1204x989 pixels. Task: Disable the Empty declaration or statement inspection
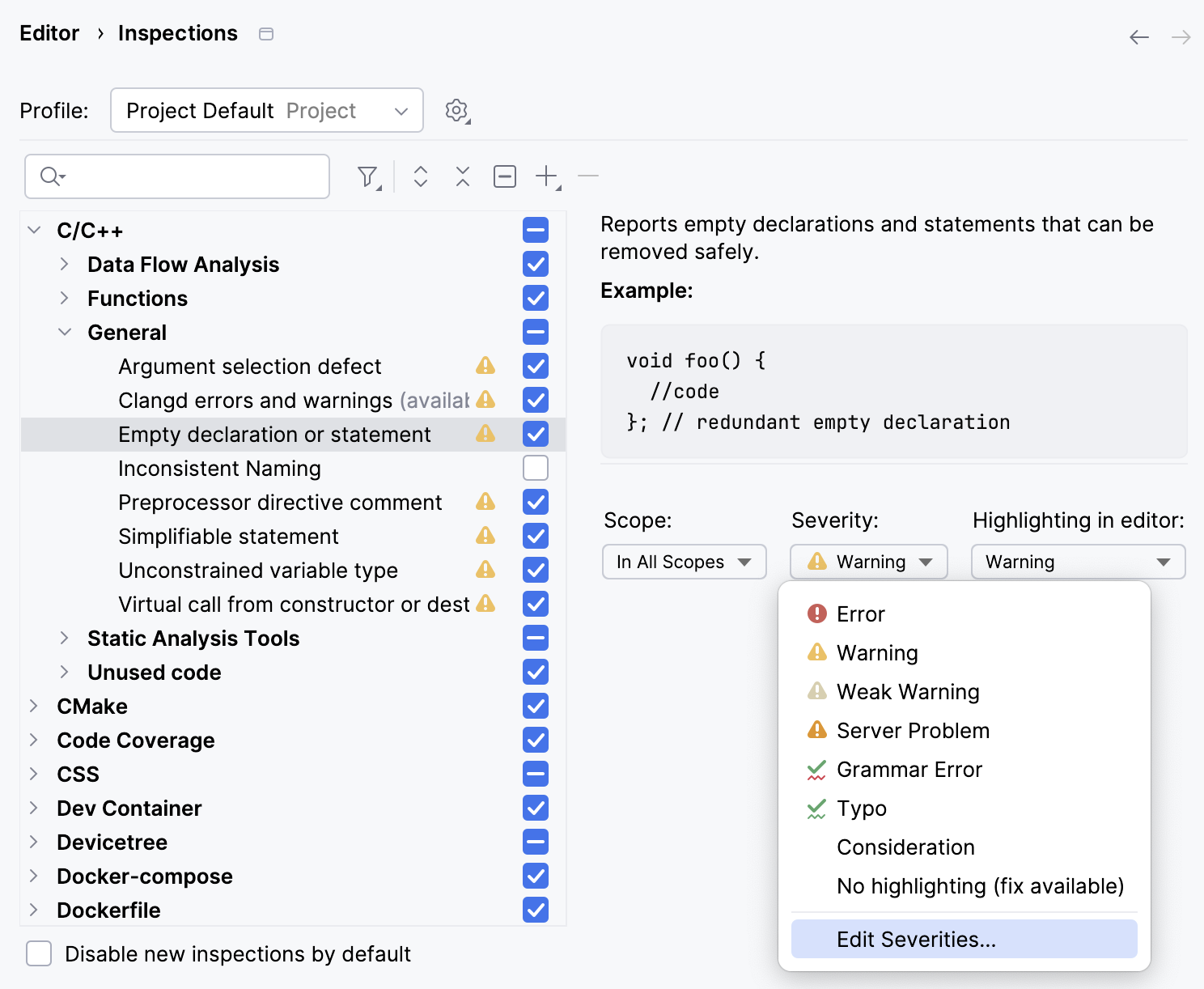pos(535,434)
